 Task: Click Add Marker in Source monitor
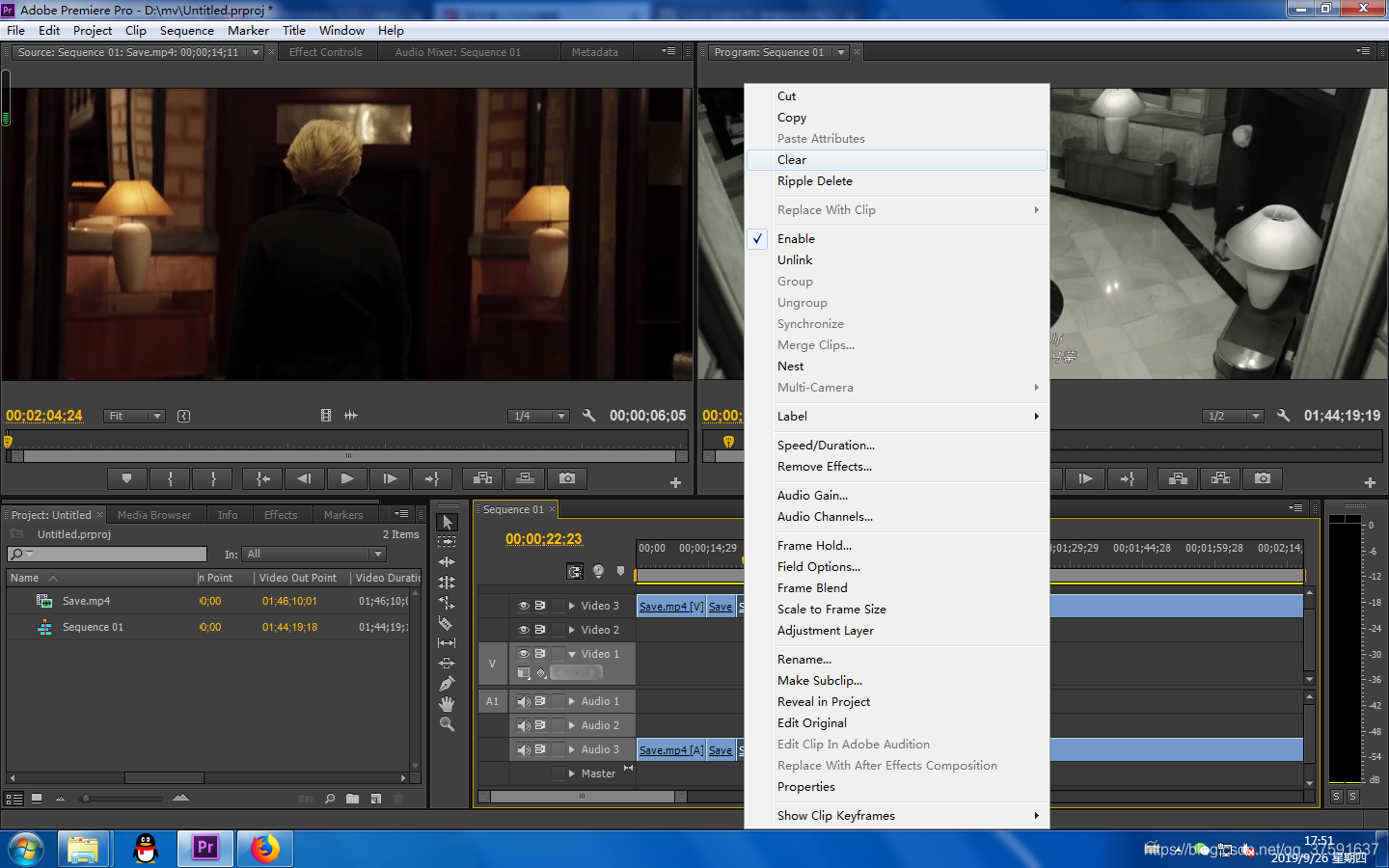pos(126,478)
